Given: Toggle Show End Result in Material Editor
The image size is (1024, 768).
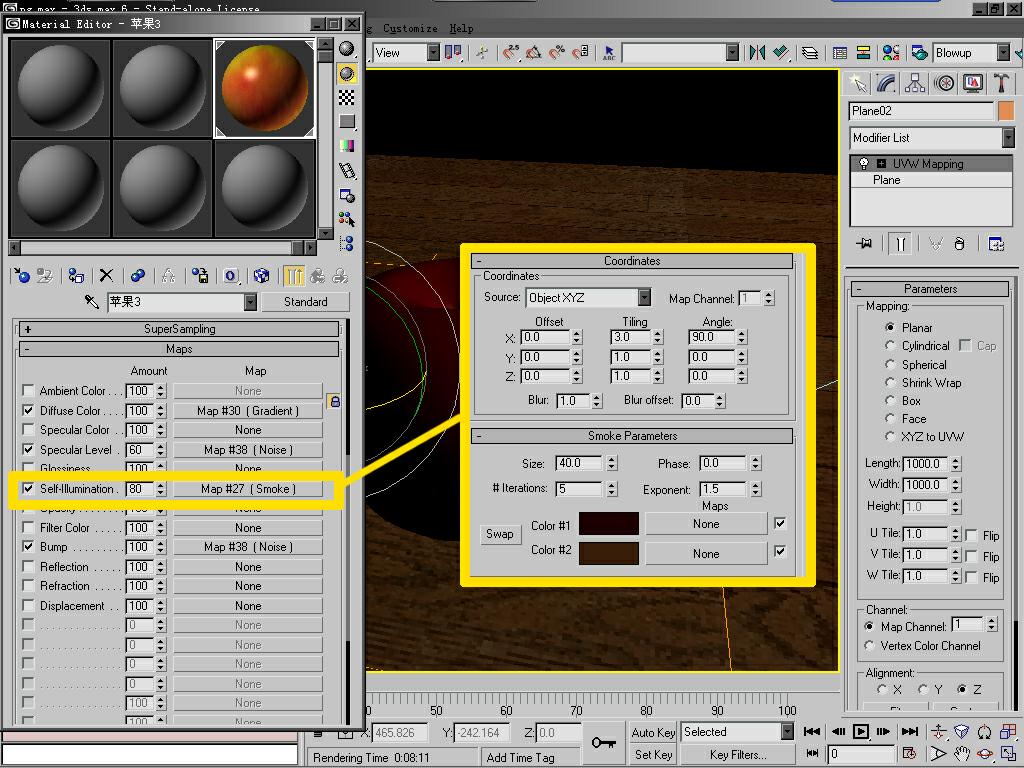Looking at the screenshot, I should click(294, 276).
